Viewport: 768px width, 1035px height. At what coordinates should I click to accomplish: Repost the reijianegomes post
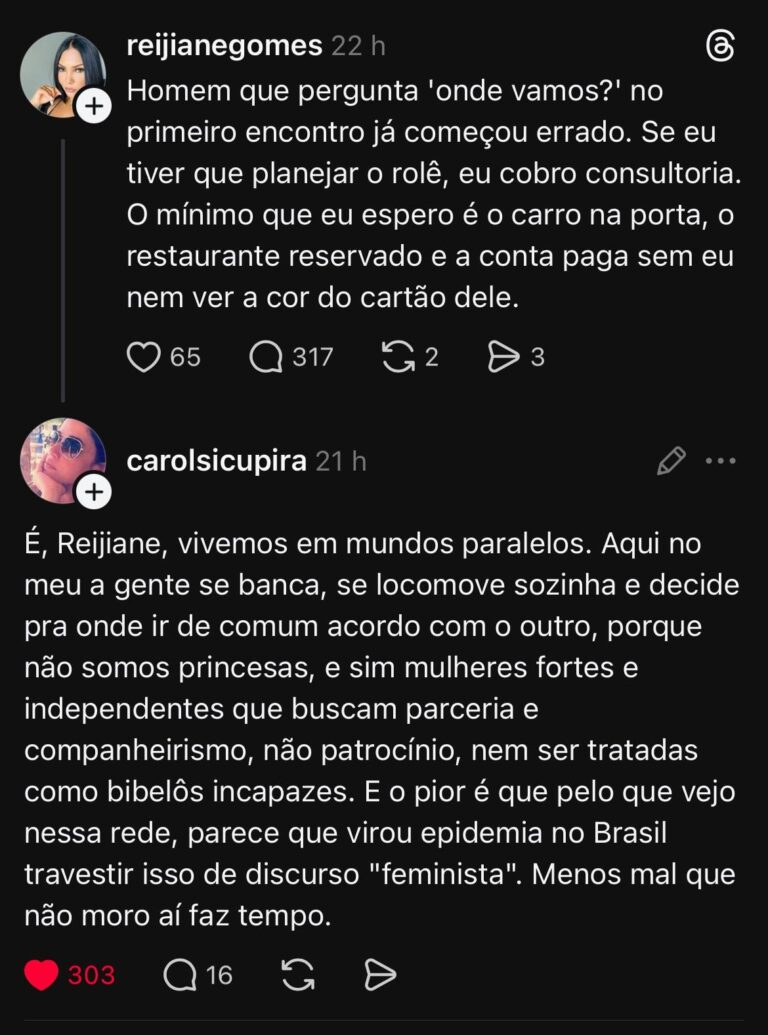(398, 357)
